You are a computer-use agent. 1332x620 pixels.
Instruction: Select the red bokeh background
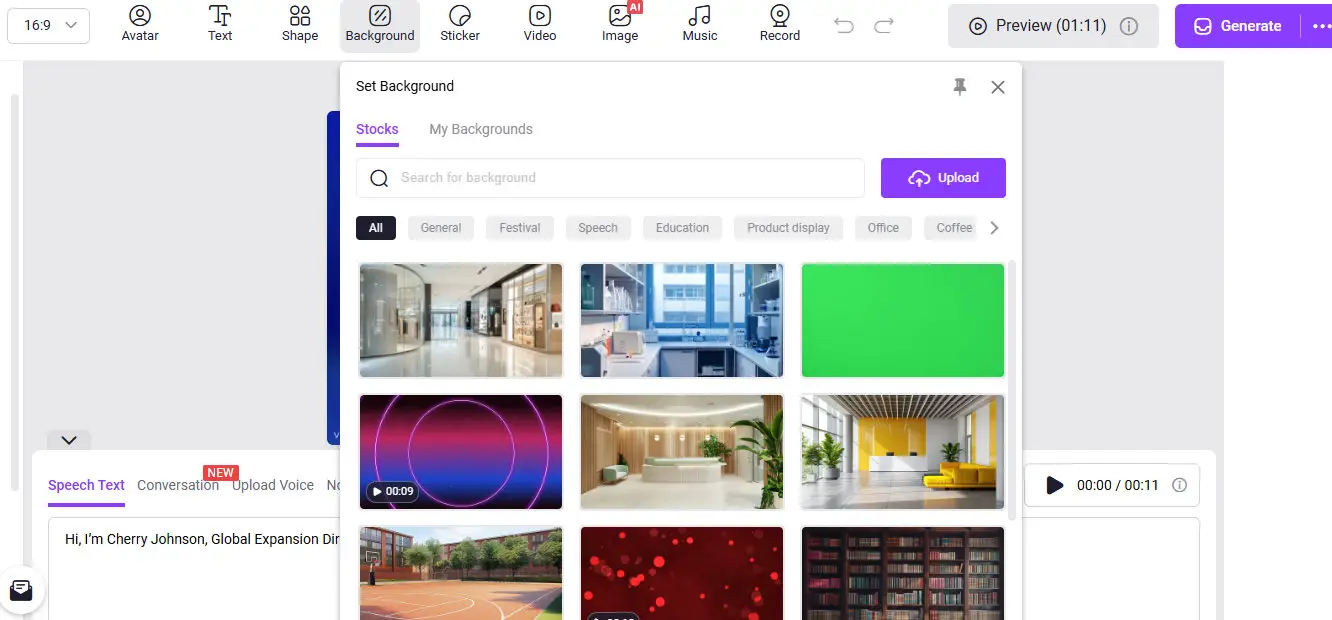tap(682, 573)
